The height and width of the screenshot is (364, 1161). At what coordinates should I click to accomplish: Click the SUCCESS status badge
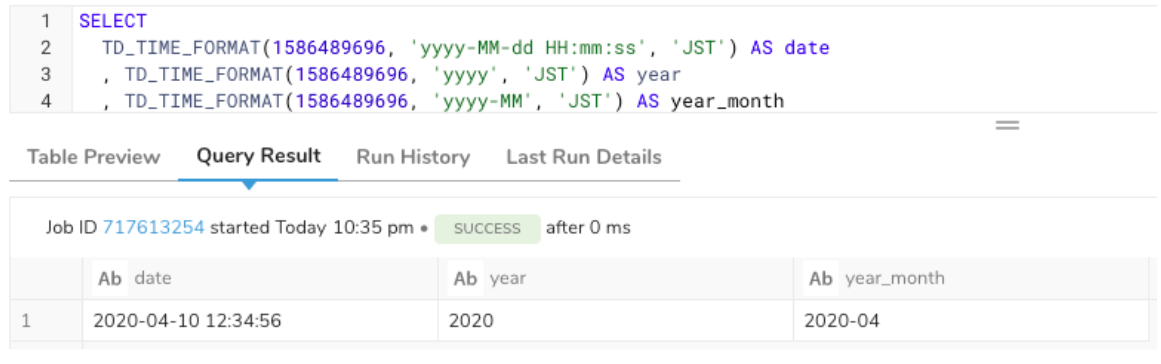487,229
